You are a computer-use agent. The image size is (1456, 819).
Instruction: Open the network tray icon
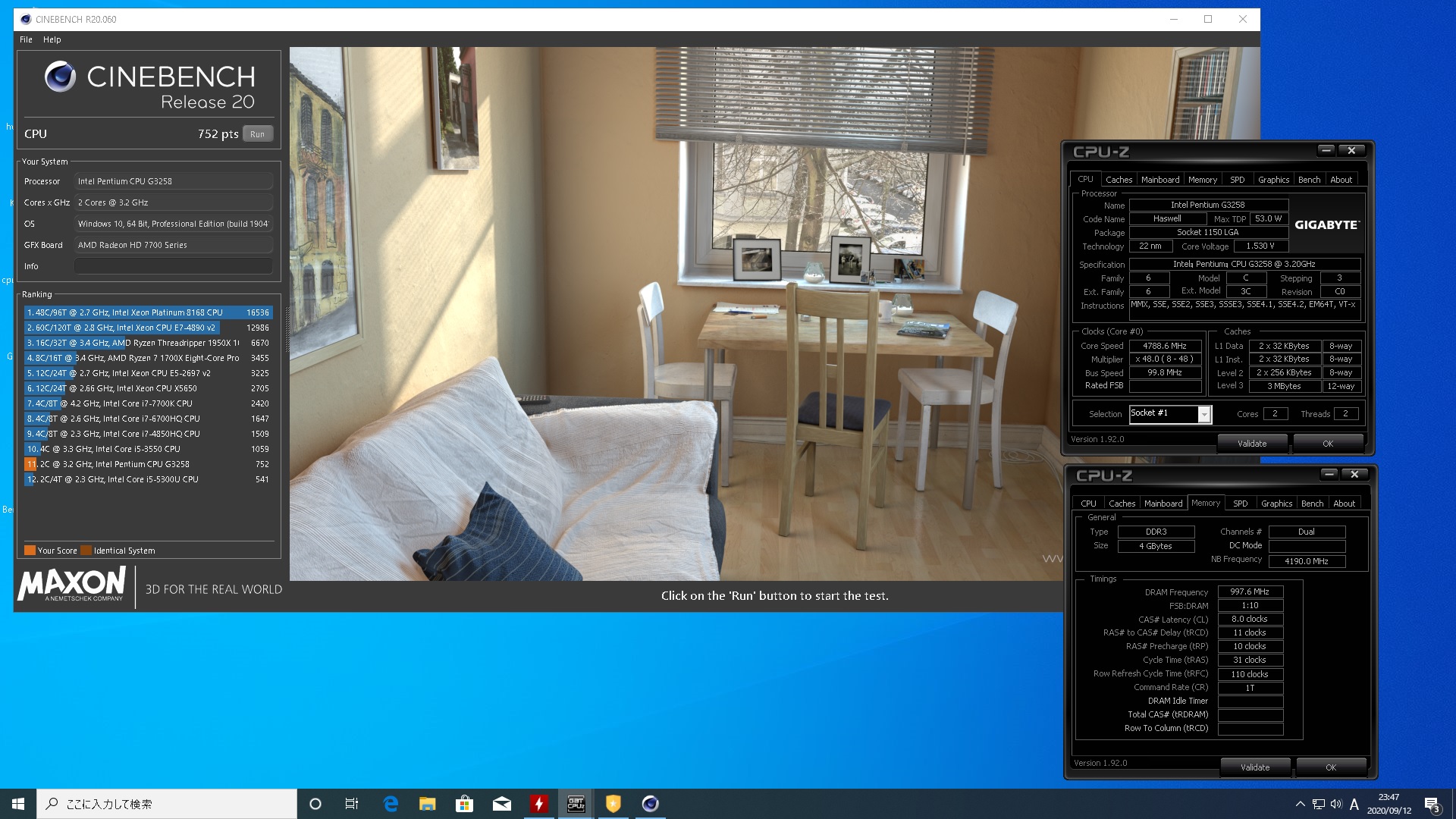coord(1319,804)
